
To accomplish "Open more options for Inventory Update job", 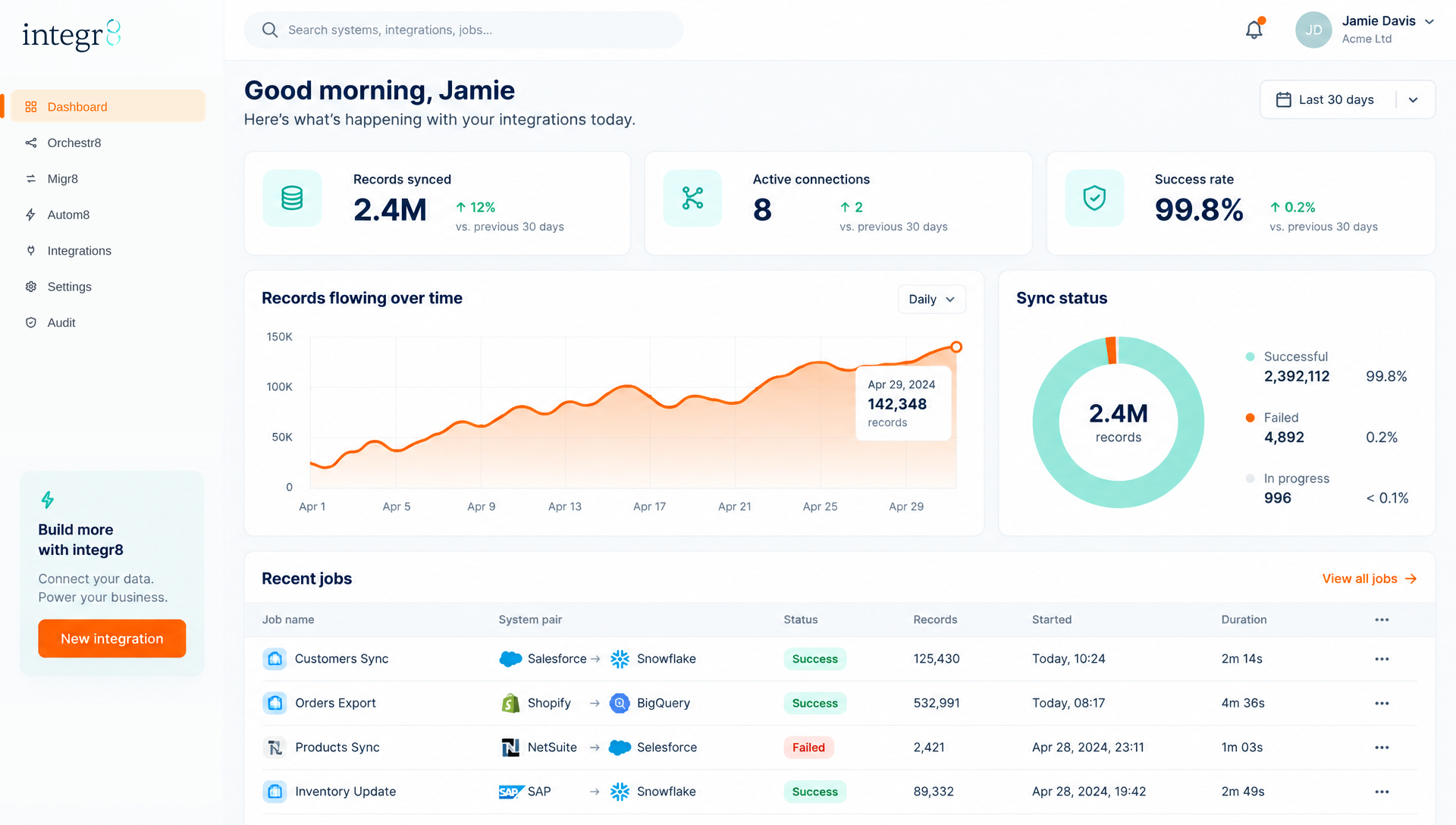I will pos(1382,792).
